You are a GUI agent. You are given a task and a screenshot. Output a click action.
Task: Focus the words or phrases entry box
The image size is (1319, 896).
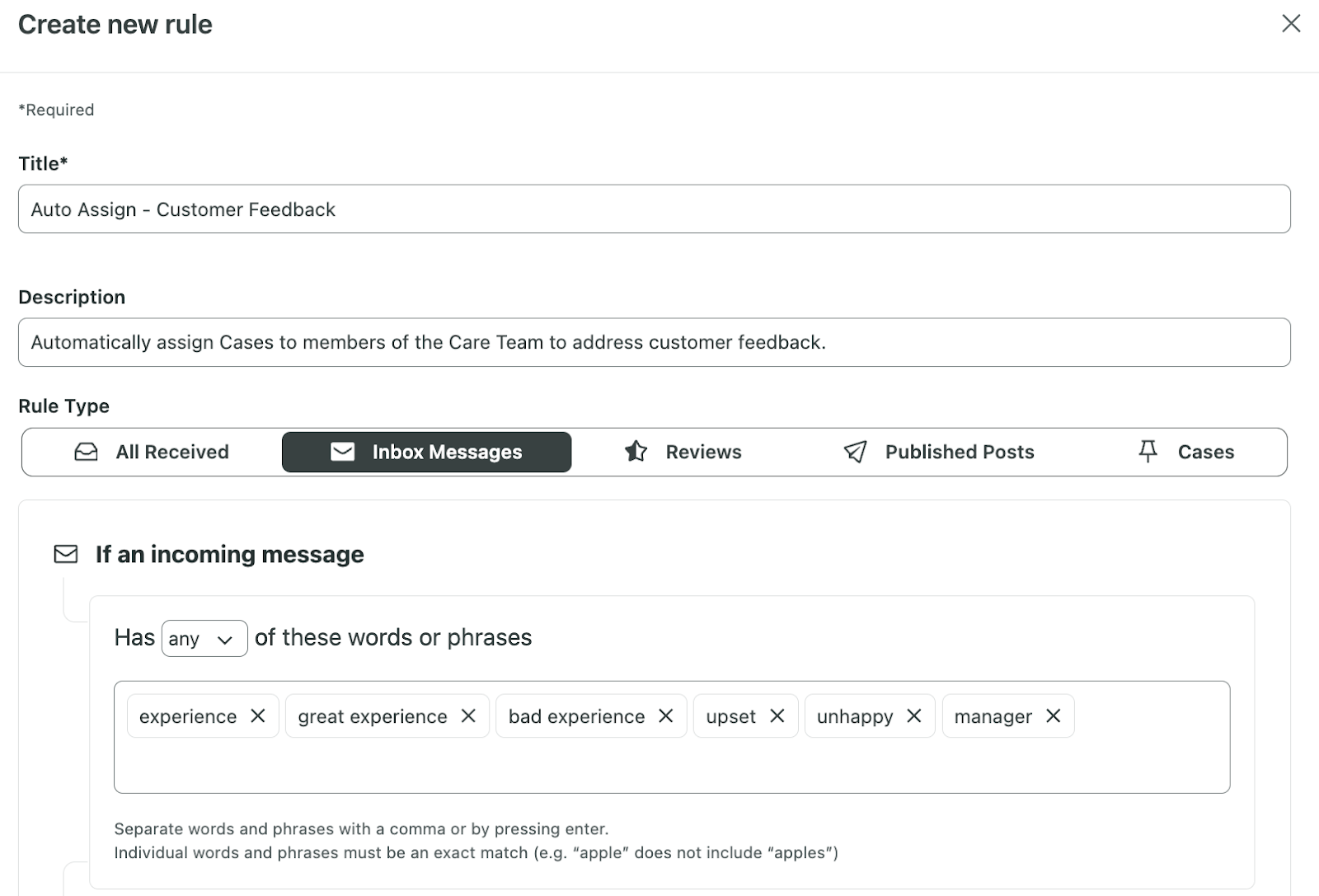671,765
